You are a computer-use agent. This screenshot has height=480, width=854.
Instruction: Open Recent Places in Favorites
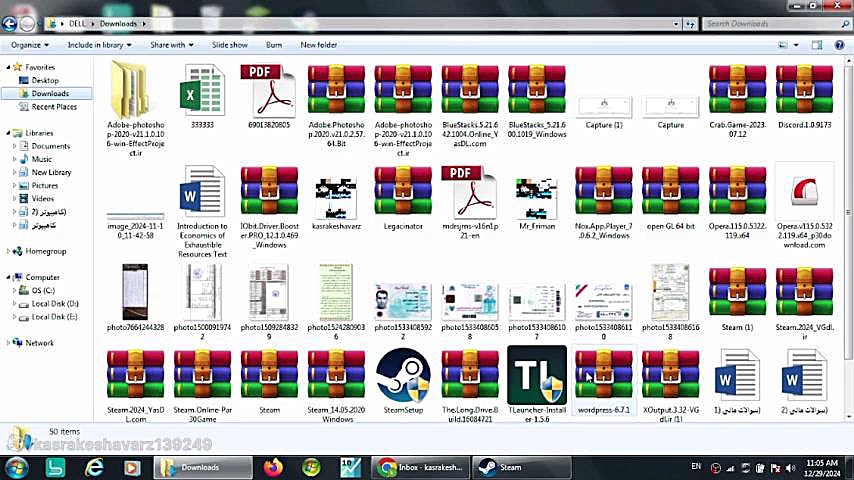(x=54, y=107)
